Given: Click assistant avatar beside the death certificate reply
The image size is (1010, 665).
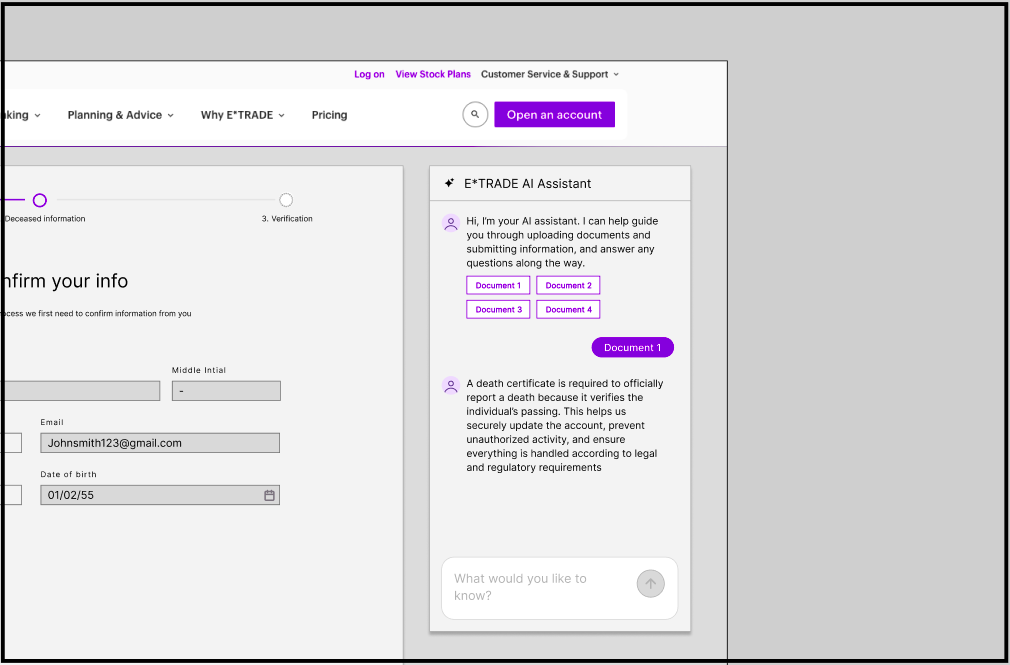Looking at the screenshot, I should pyautogui.click(x=451, y=385).
